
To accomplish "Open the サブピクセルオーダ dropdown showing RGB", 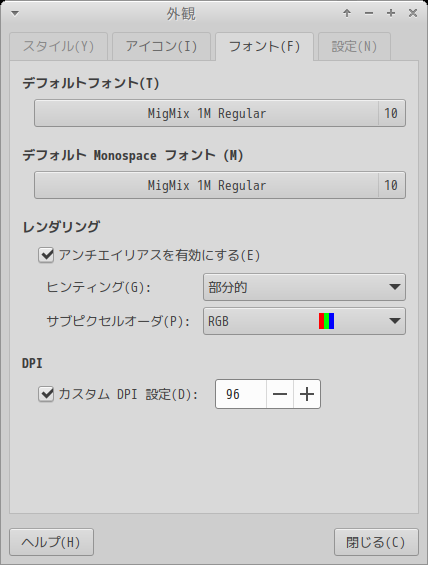I will (x=304, y=321).
